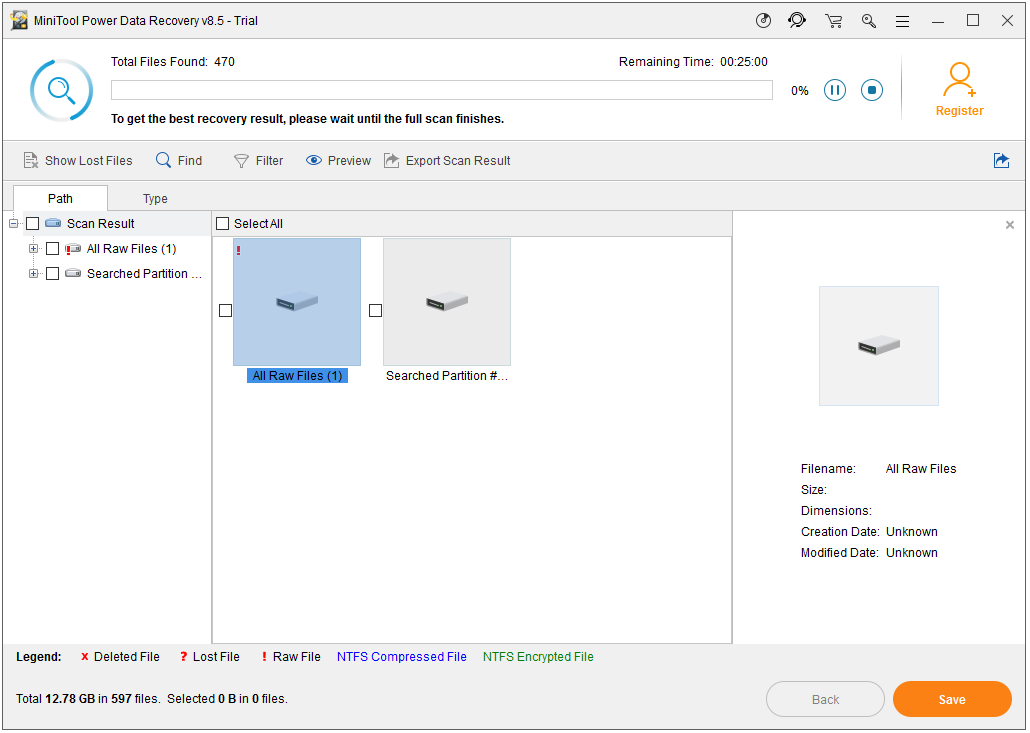Collapse the Scan Result tree node
1030x733 pixels.
(x=13, y=224)
